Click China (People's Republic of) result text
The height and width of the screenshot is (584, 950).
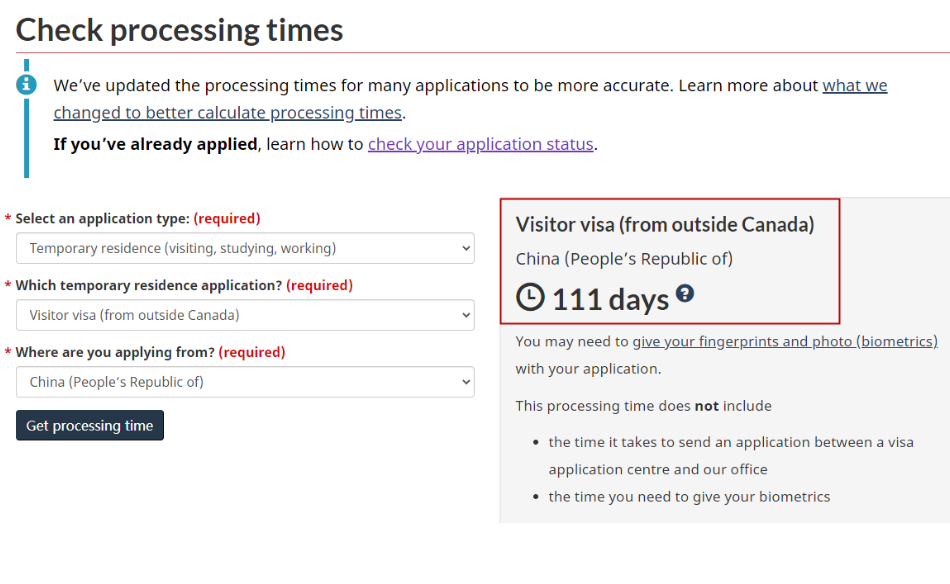(624, 259)
